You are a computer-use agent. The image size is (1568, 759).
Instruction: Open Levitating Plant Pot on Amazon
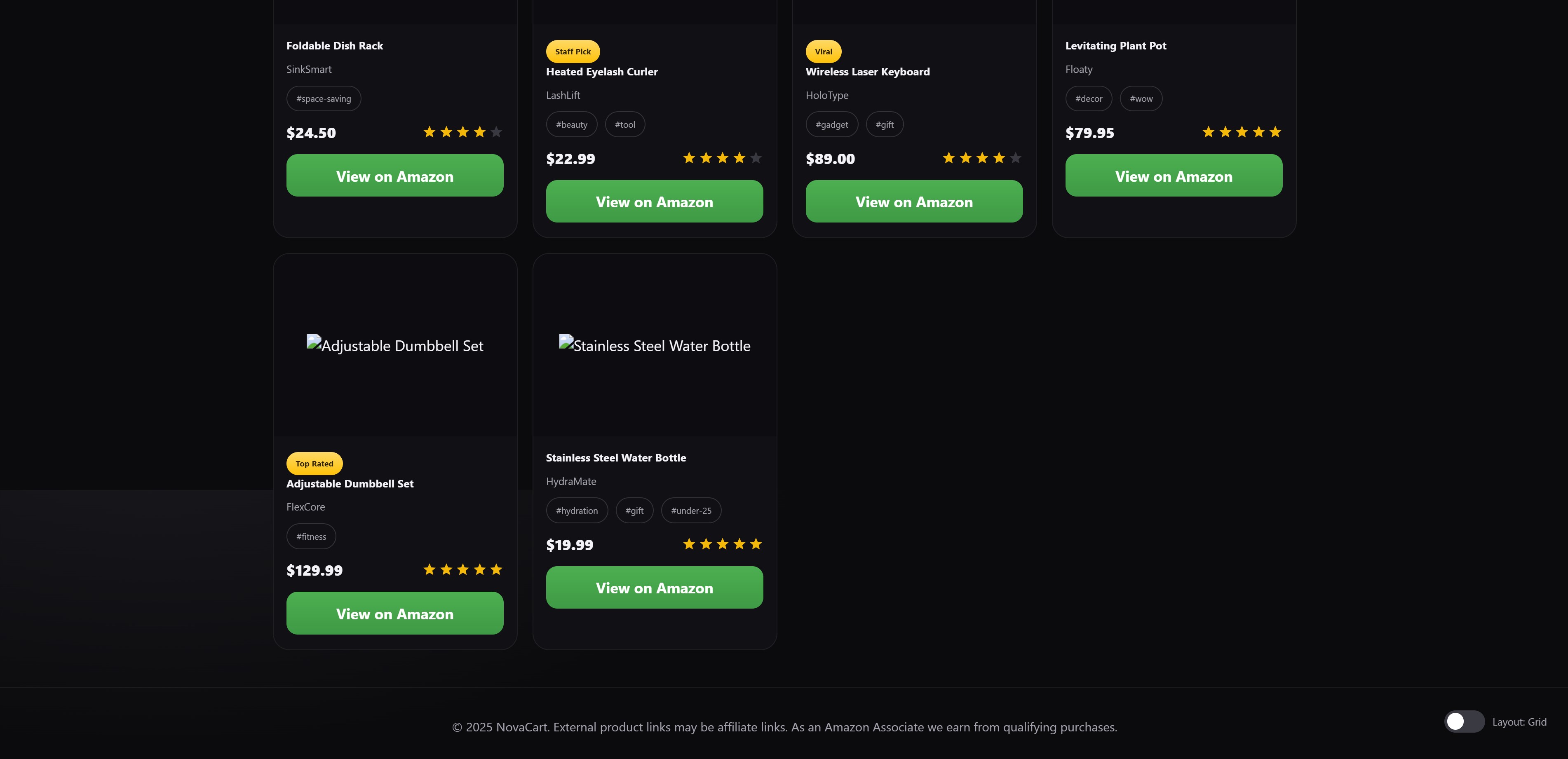[1173, 176]
